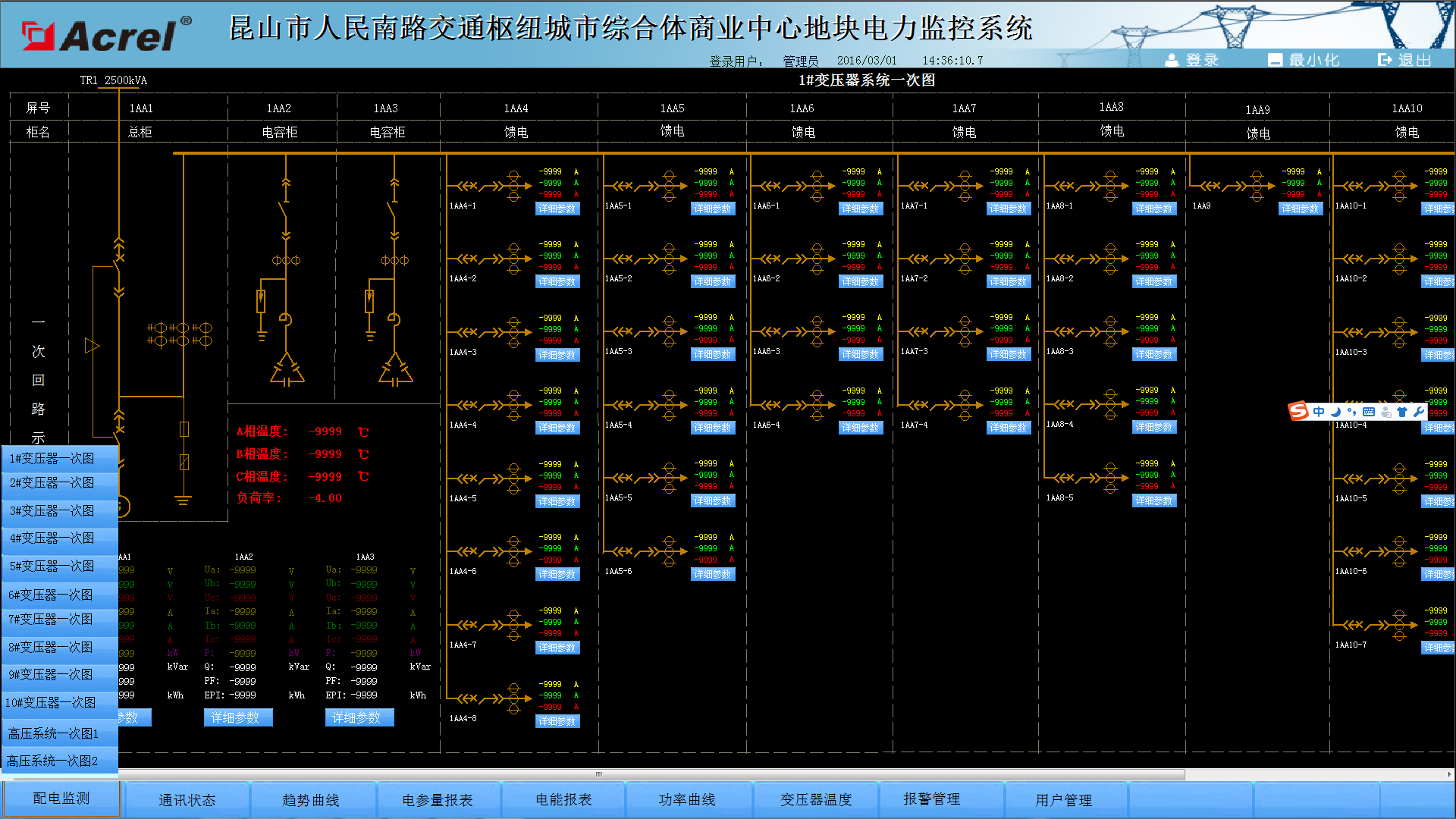1456x819 pixels.
Task: Click the 退出 exit icon in header
Action: point(1385,60)
